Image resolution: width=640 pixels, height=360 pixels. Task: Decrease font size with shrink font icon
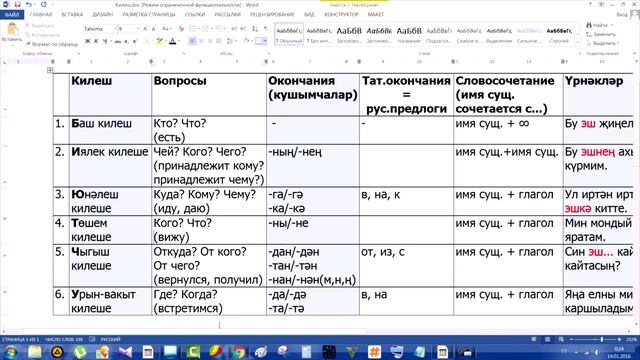[x=153, y=29]
